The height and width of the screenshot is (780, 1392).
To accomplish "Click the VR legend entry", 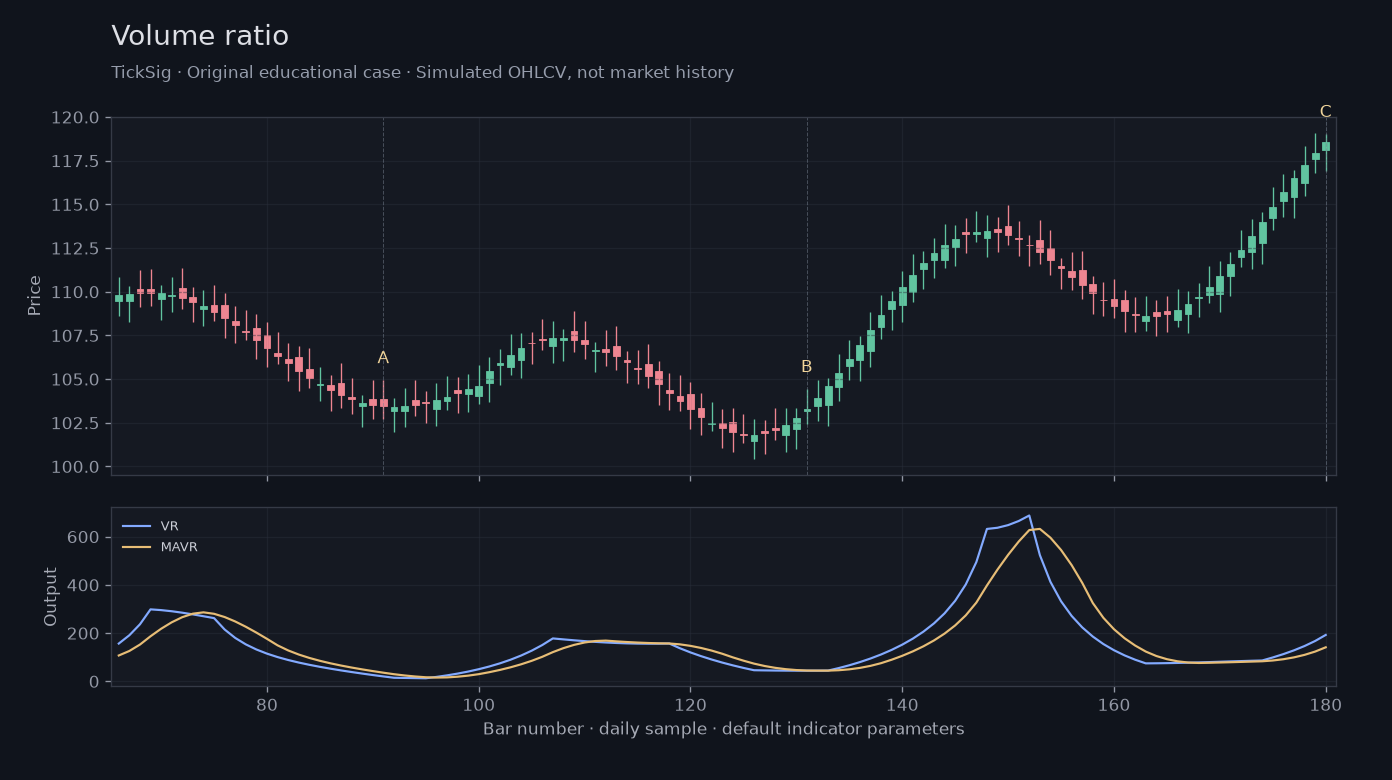I will [151, 526].
